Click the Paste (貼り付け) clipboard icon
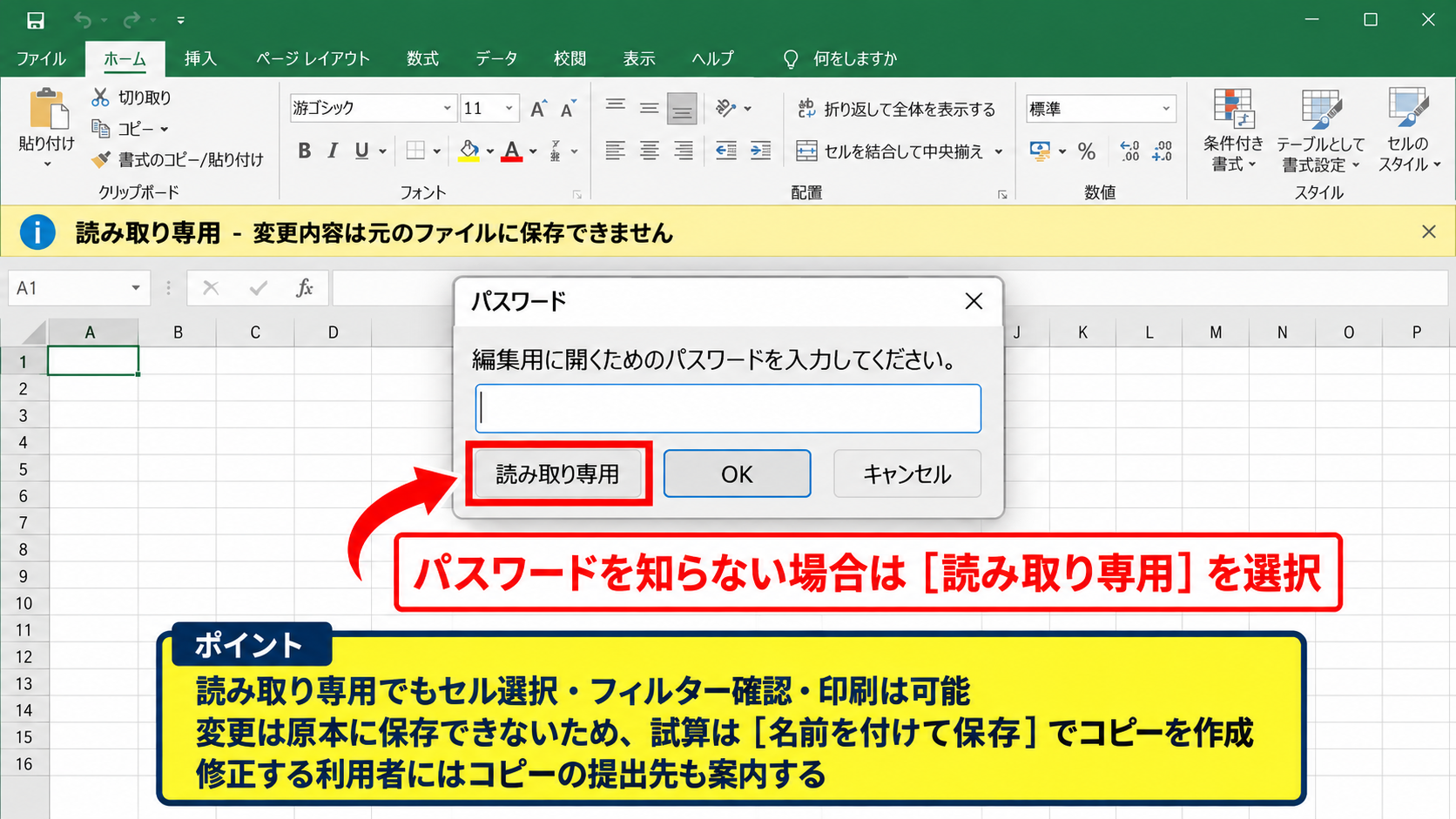This screenshot has width=1456, height=819. point(48,110)
